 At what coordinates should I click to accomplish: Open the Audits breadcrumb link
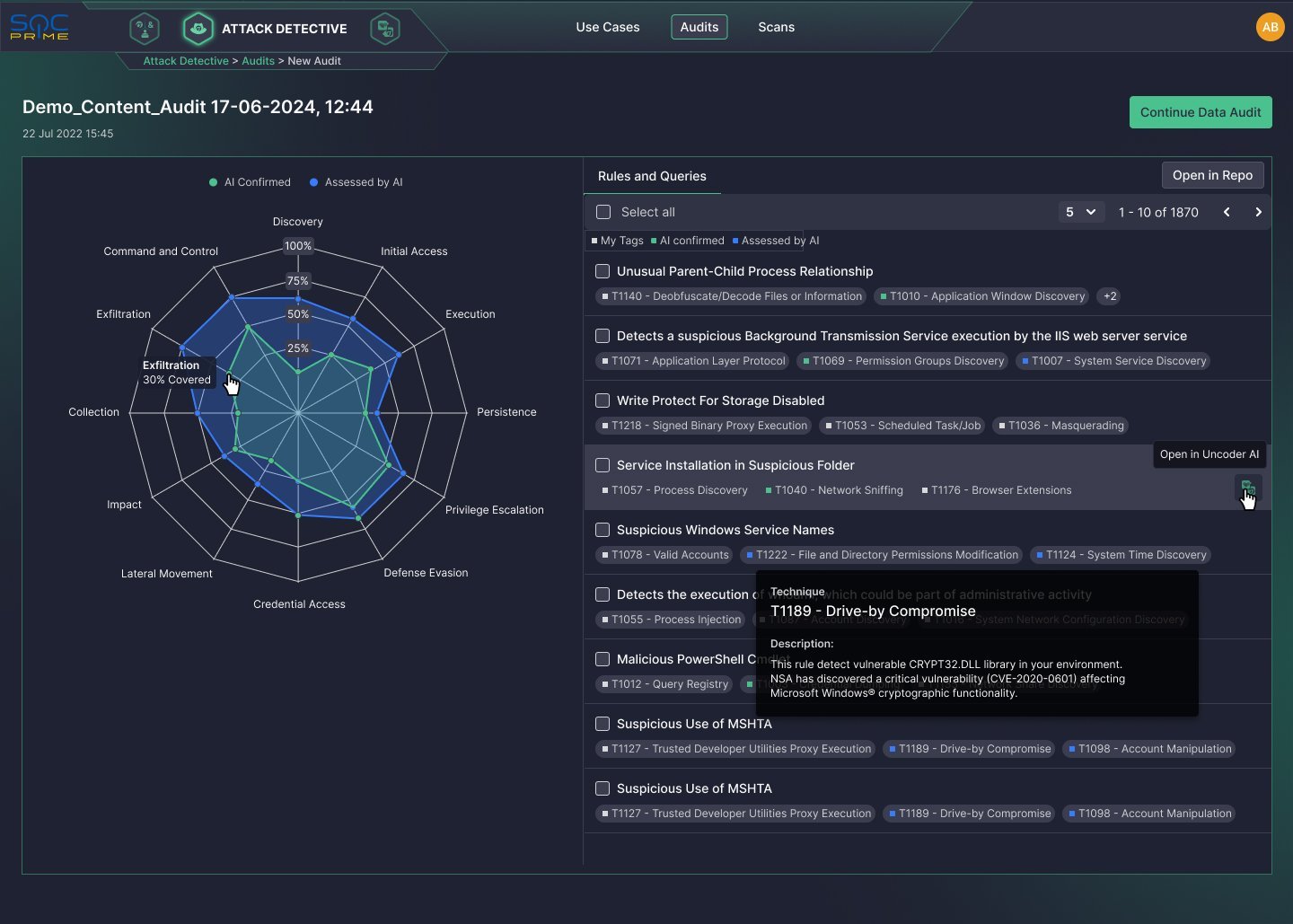click(259, 60)
